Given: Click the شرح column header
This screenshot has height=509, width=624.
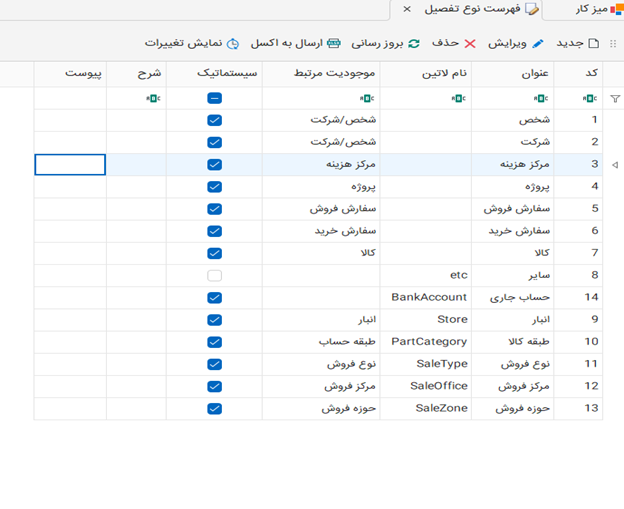Looking at the screenshot, I should pyautogui.click(x=136, y=74).
